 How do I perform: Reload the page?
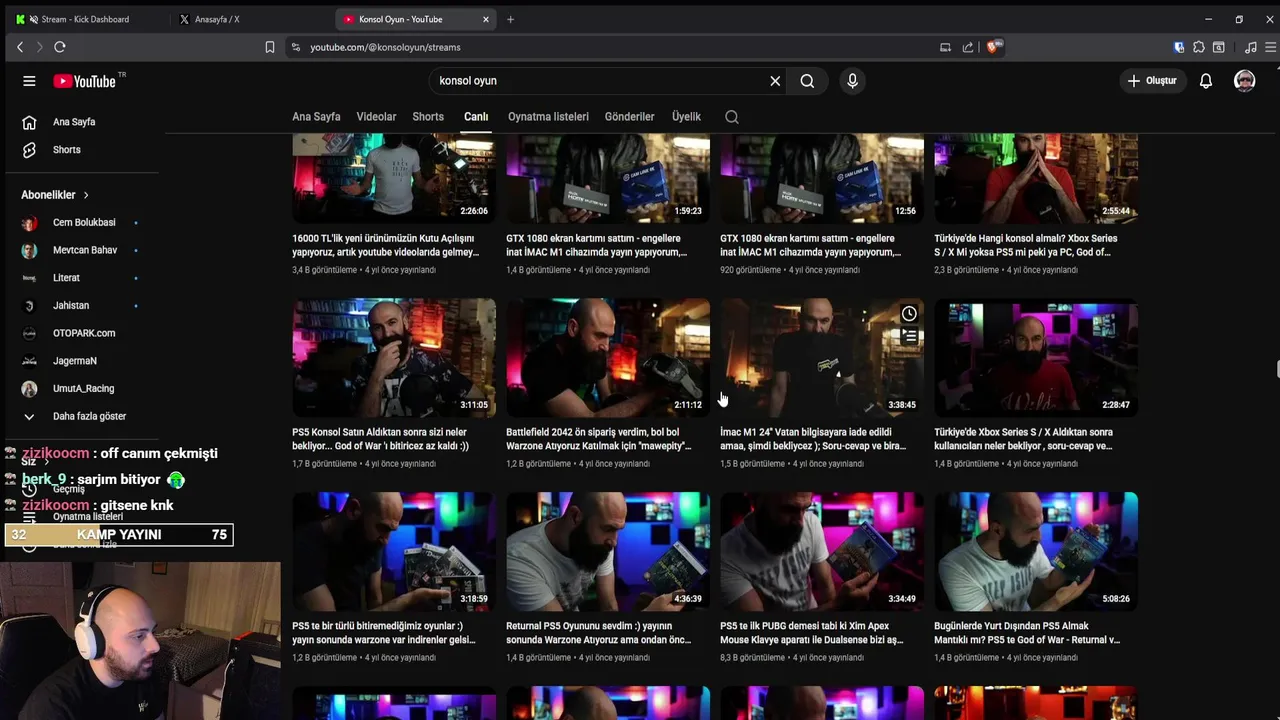point(60,47)
